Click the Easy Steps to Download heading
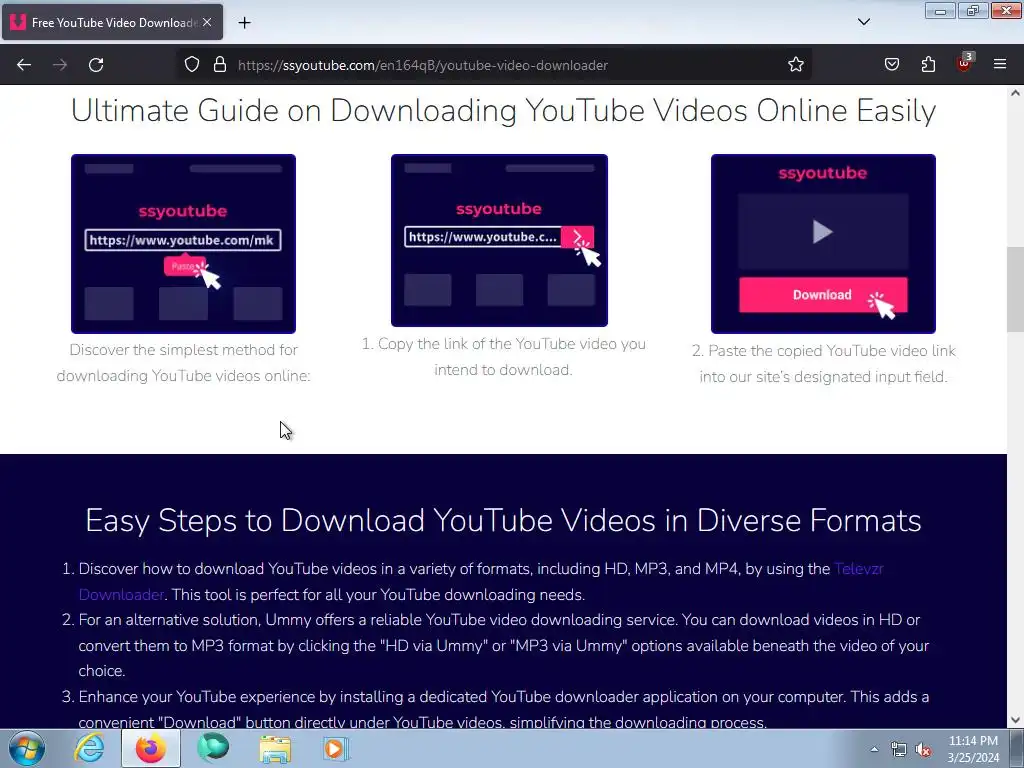The width and height of the screenshot is (1024, 768). 503,520
